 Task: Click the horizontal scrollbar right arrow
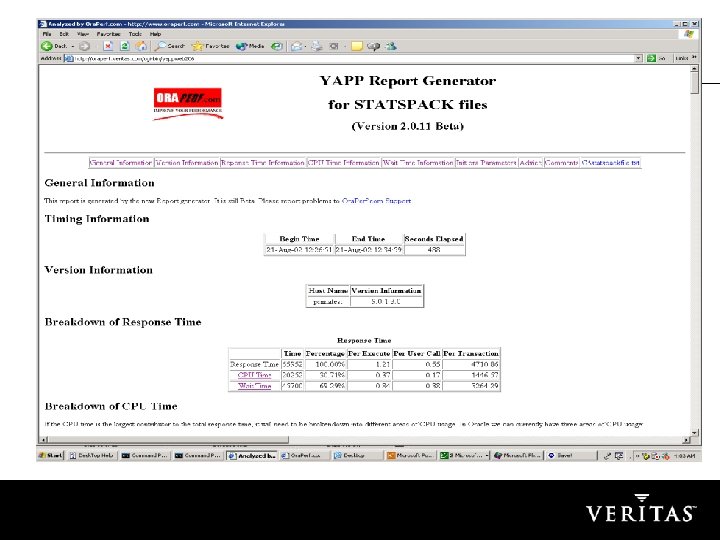pos(686,439)
